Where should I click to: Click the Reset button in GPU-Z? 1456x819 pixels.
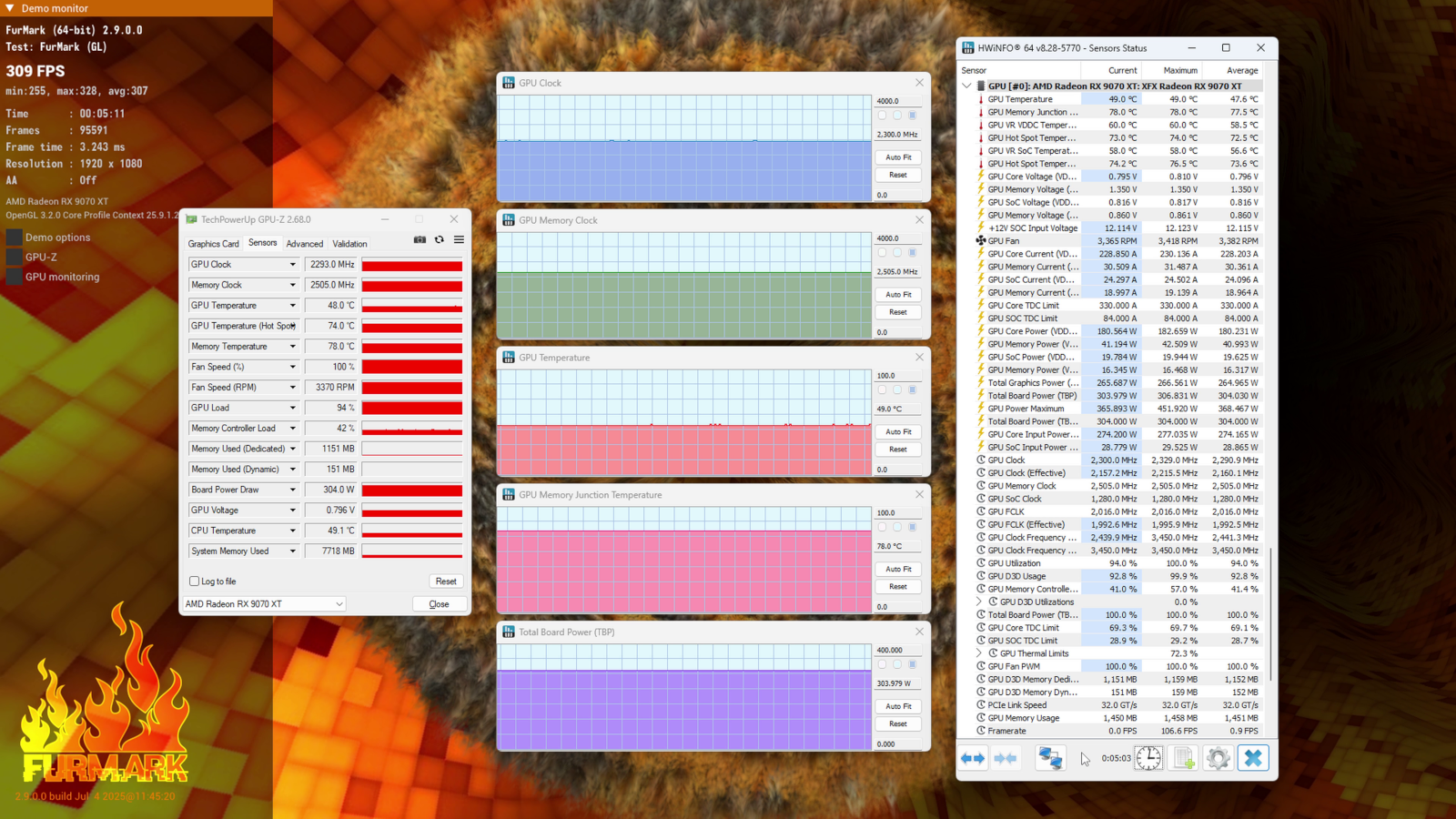click(x=446, y=581)
